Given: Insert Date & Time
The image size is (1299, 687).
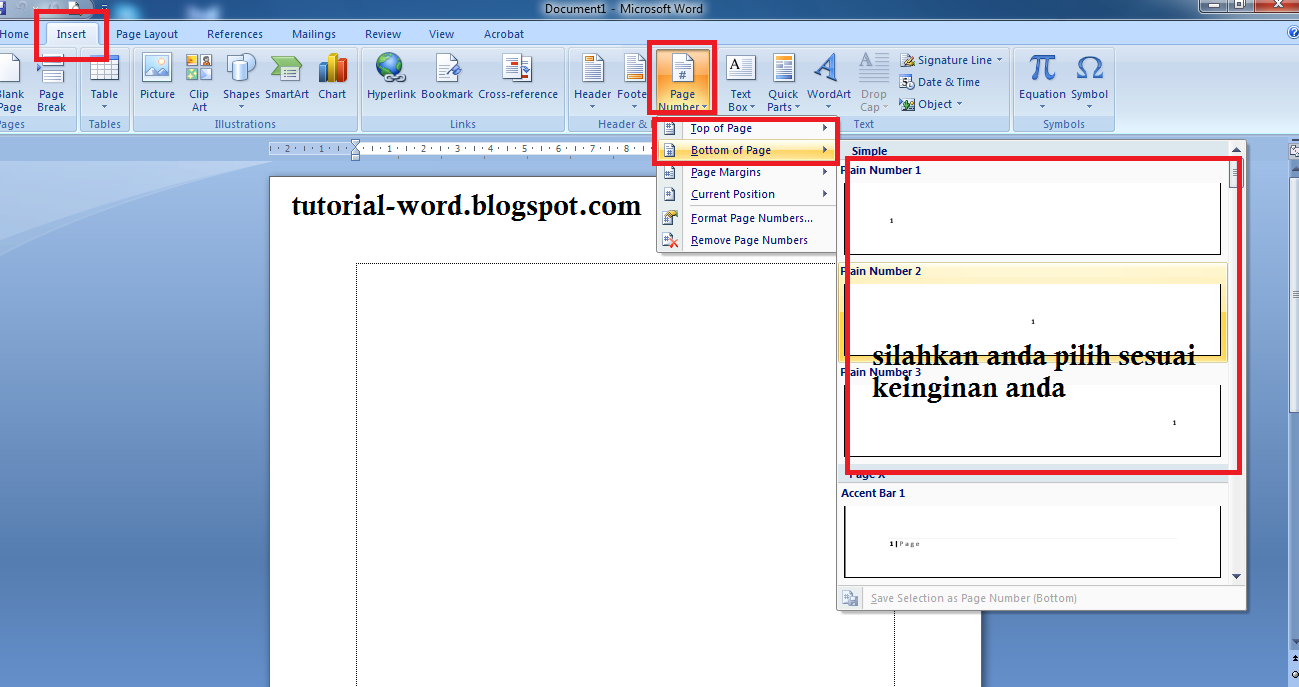Looking at the screenshot, I should (x=940, y=82).
